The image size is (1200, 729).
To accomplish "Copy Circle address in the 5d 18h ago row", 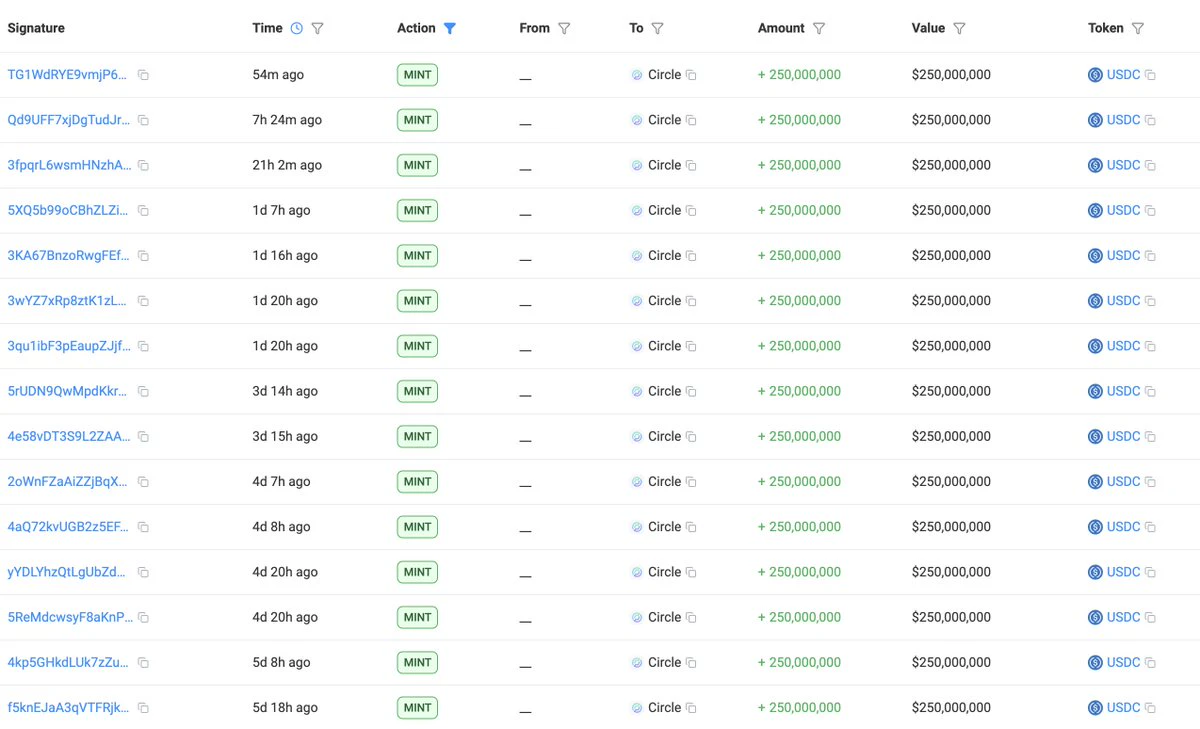I will click(691, 708).
